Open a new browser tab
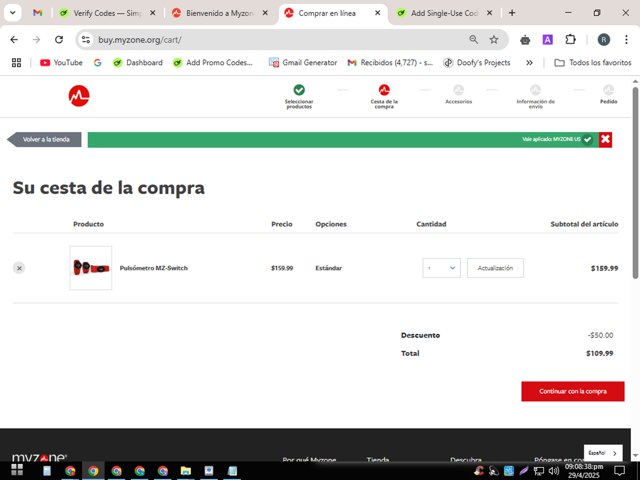 [x=512, y=13]
